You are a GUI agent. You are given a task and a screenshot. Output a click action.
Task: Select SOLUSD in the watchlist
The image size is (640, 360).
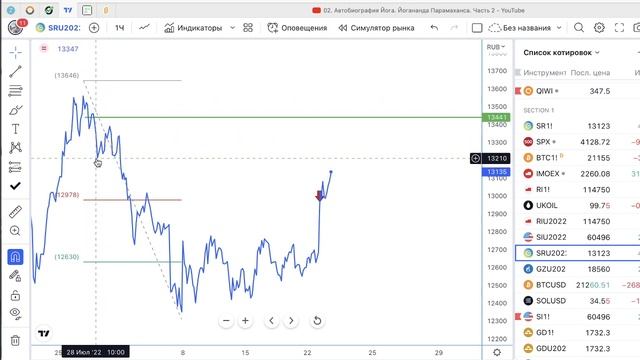point(578,301)
